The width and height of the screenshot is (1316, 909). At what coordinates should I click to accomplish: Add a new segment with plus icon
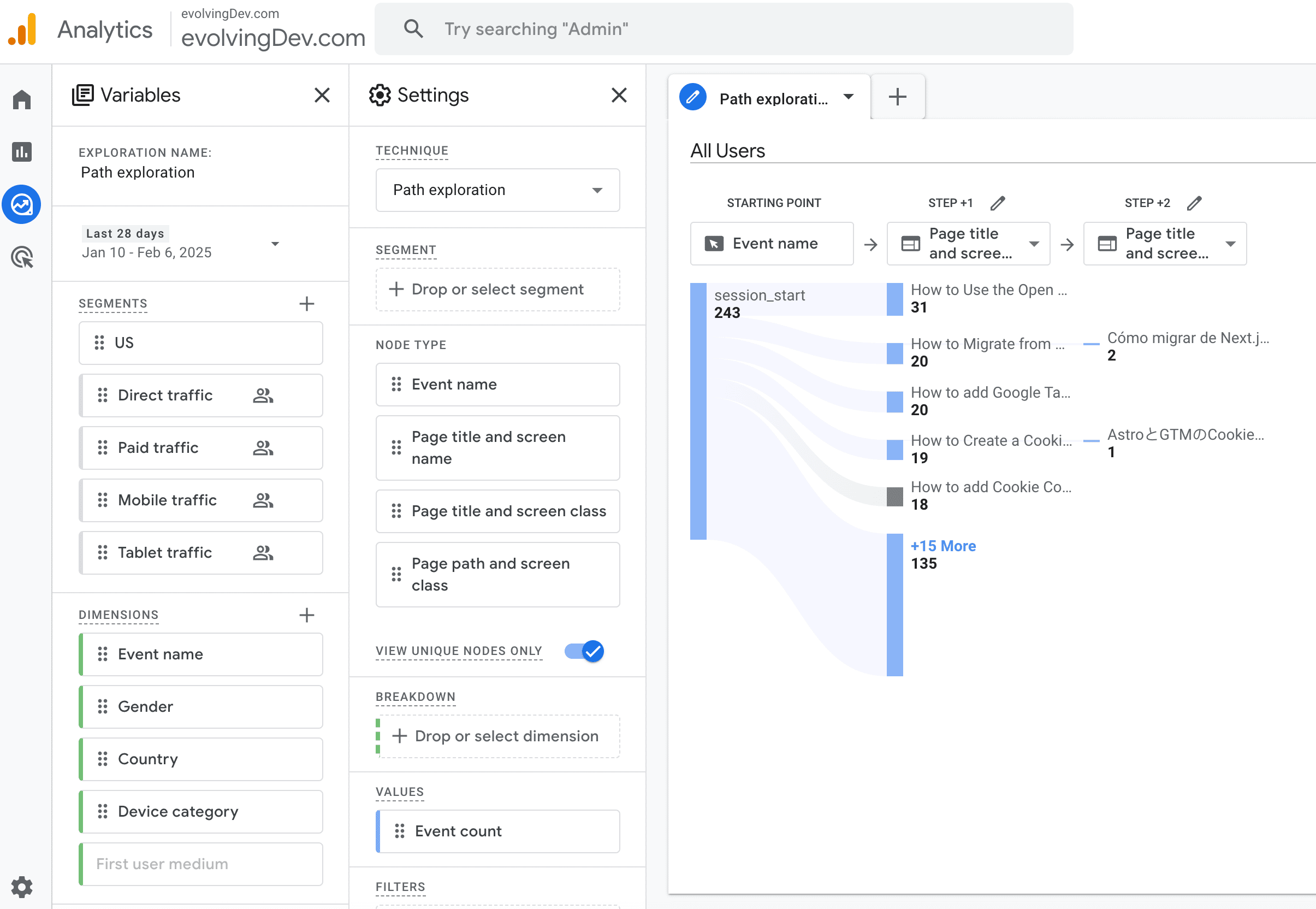(307, 304)
